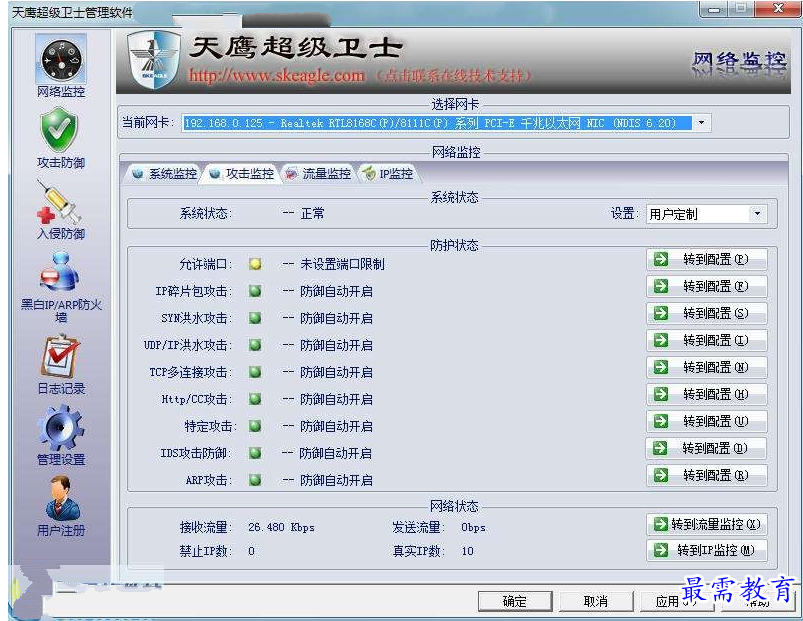Click the green indicator for IP碎片包攻击
This screenshot has height=621, width=803.
click(255, 291)
